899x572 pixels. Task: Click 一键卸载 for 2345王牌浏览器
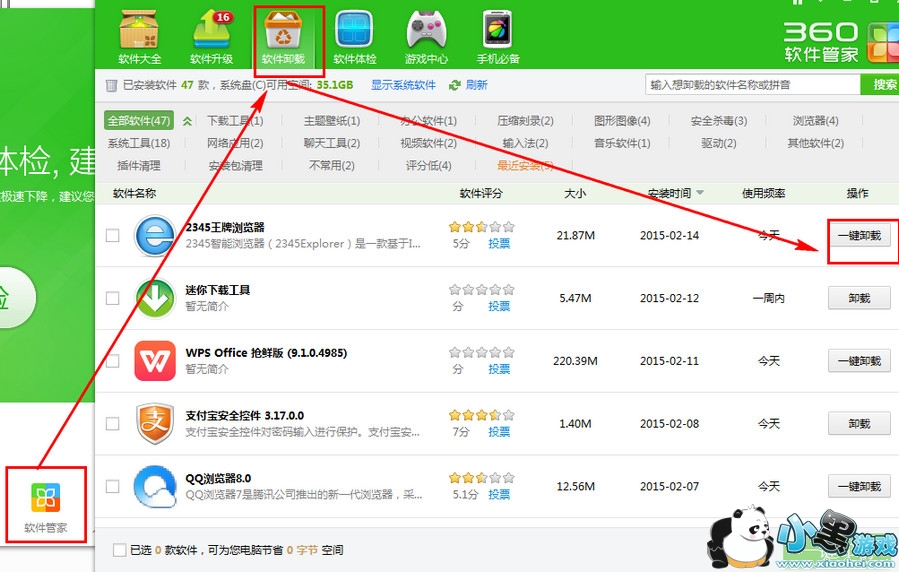coord(859,236)
